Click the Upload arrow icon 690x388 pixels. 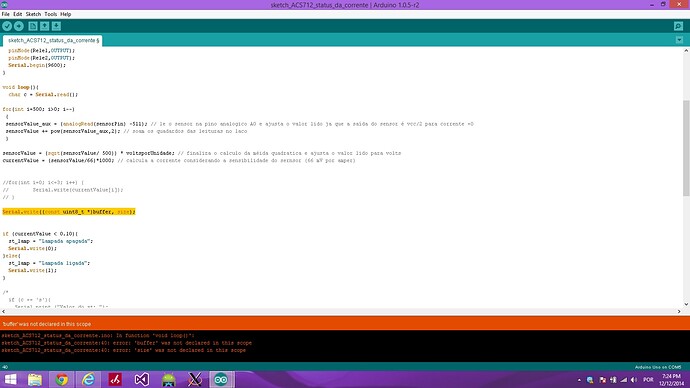click(19, 26)
